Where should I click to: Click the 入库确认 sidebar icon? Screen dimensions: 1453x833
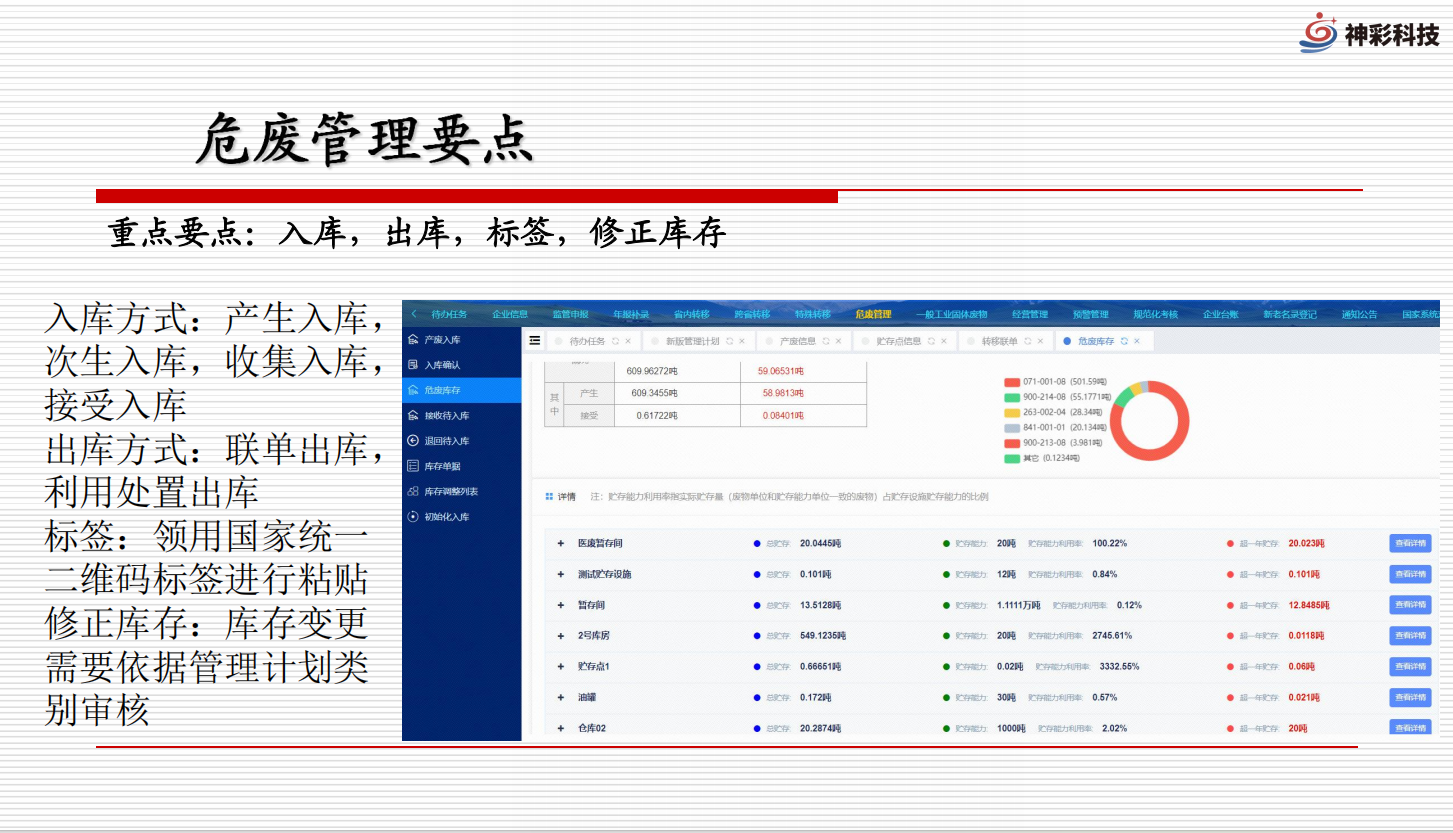pyautogui.click(x=413, y=365)
